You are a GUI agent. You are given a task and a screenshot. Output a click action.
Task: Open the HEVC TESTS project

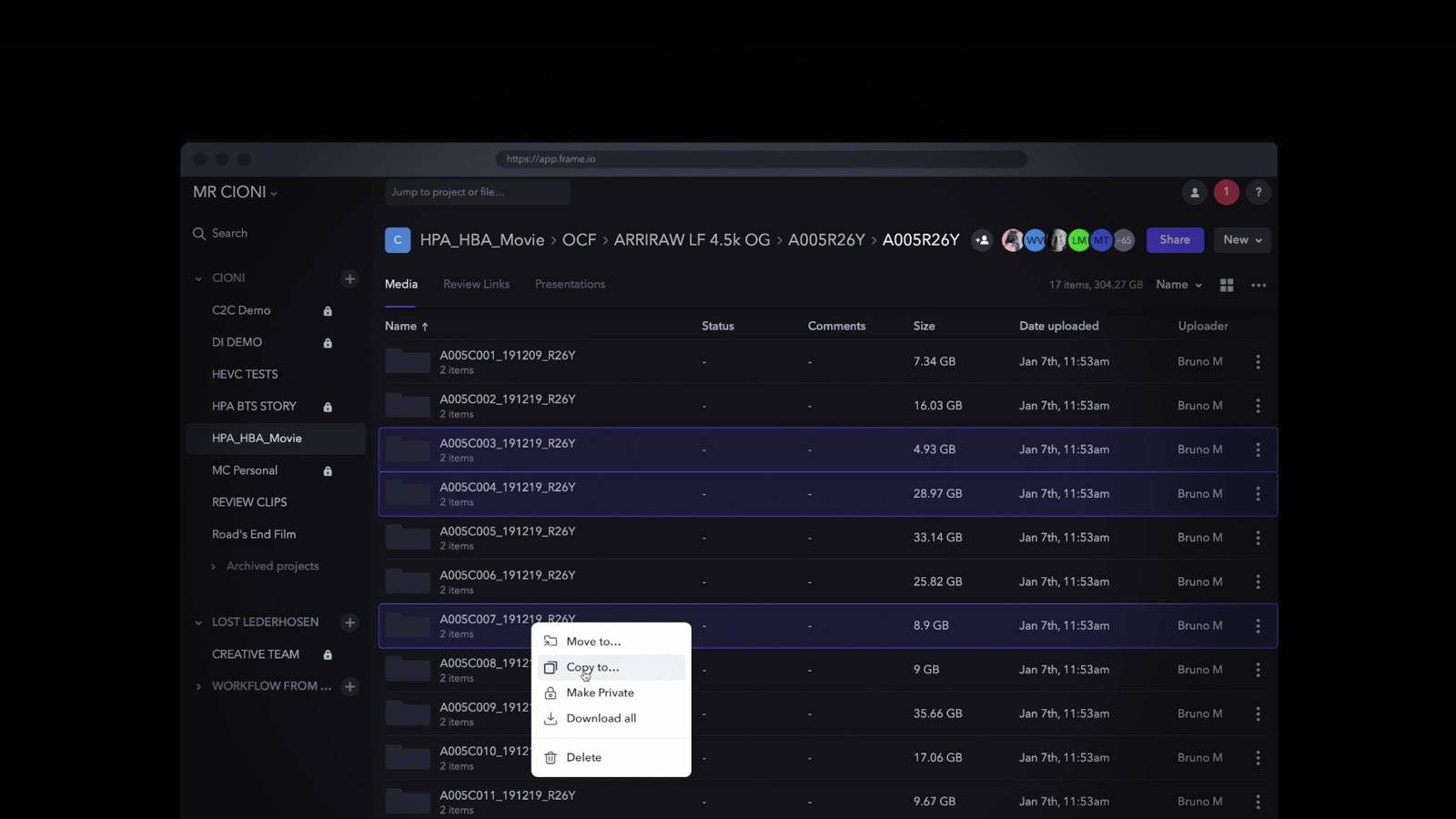[245, 374]
